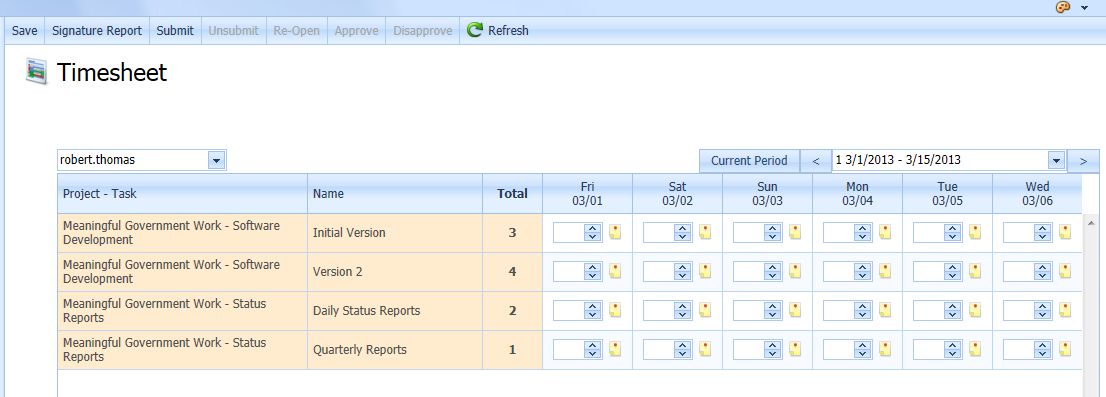Open the Signature Report
1106x397 pixels.
click(97, 31)
